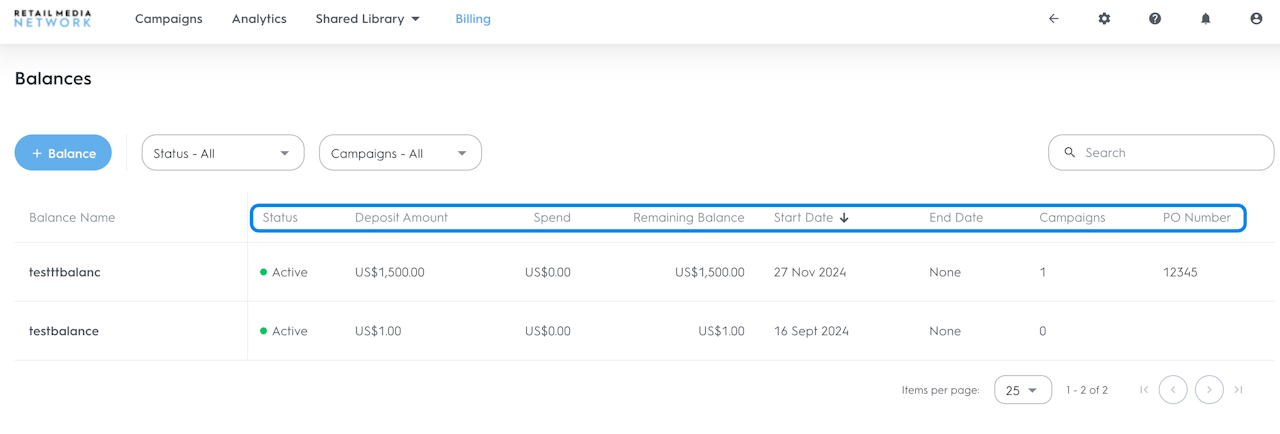Image resolution: width=1280 pixels, height=434 pixels.
Task: Click the add Balance button
Action: (x=63, y=153)
